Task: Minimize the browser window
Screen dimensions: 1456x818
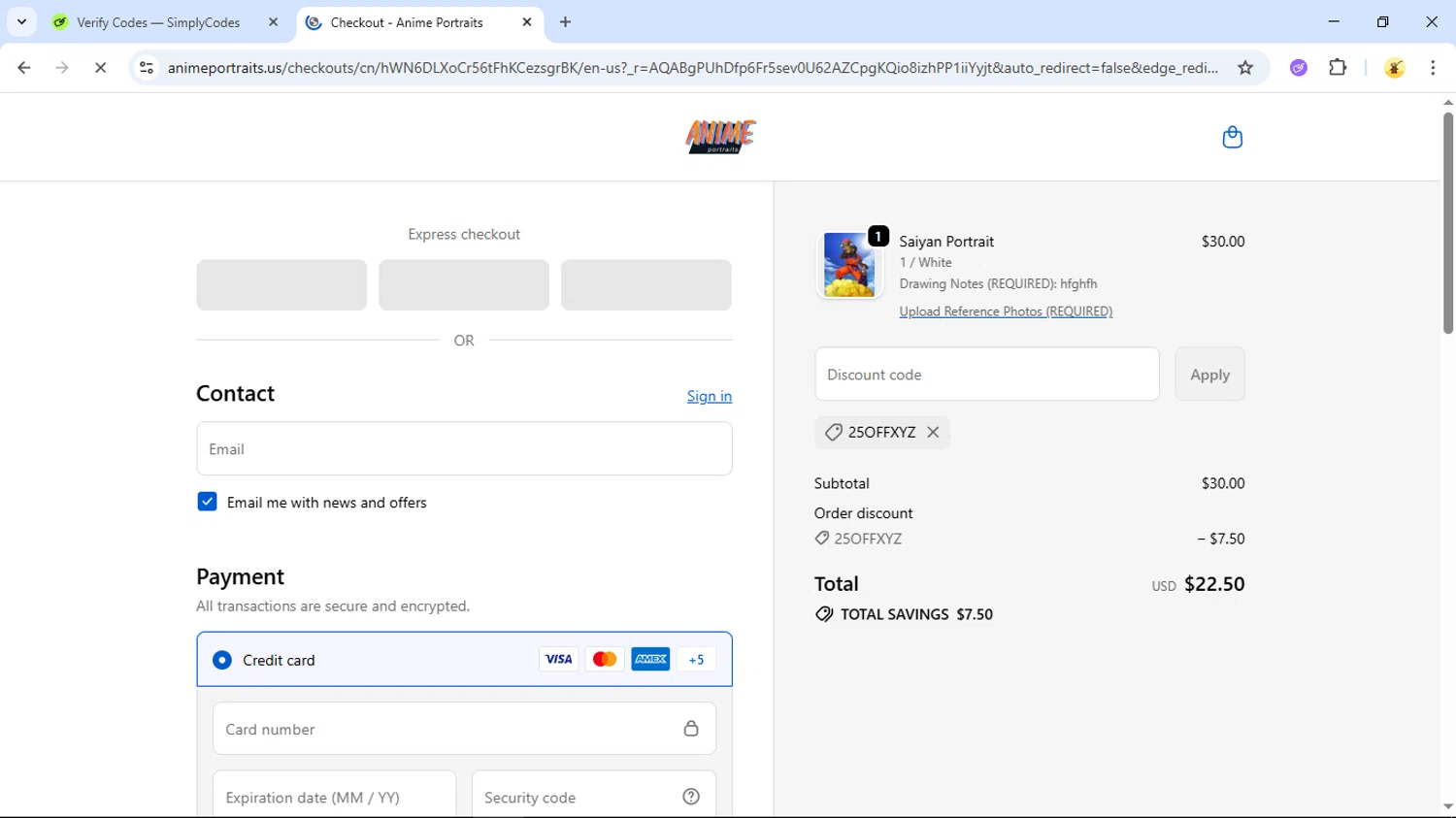Action: tap(1334, 22)
